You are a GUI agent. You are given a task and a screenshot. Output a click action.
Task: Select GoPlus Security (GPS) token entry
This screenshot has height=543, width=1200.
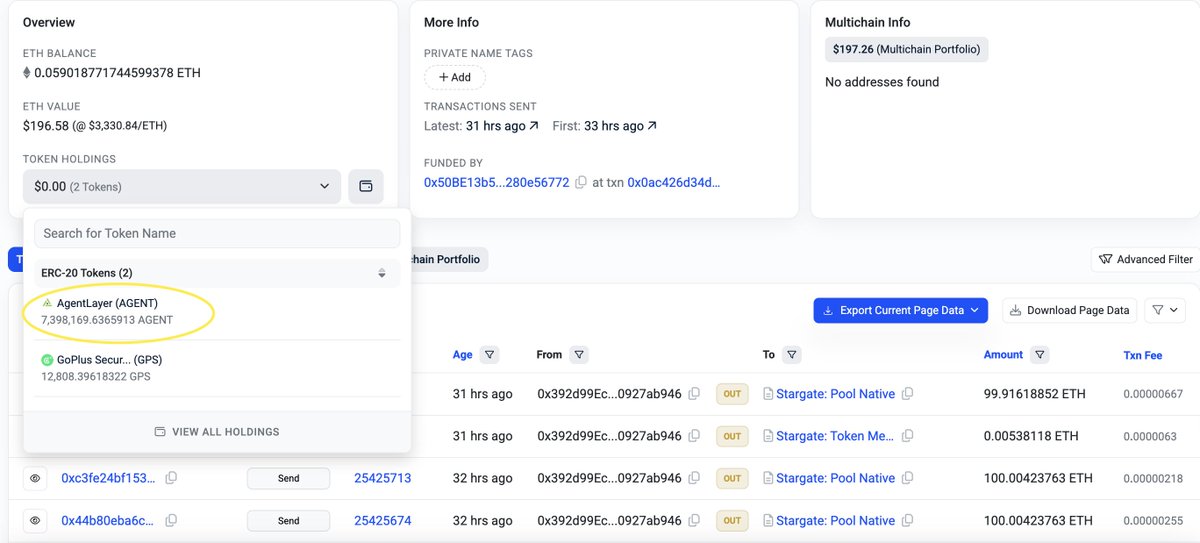(x=217, y=368)
